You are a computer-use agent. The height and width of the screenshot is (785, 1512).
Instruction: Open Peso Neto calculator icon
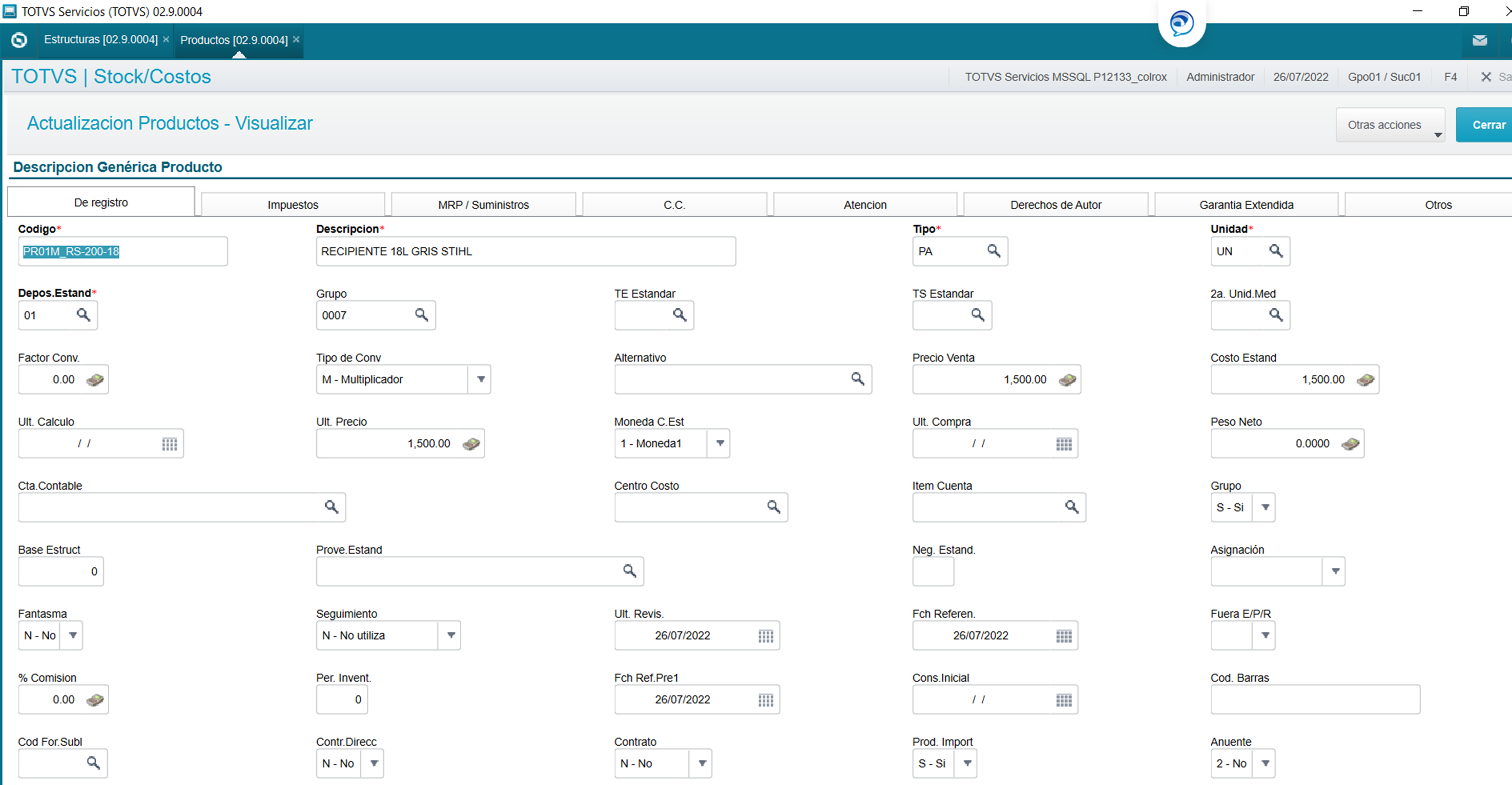pos(1350,443)
